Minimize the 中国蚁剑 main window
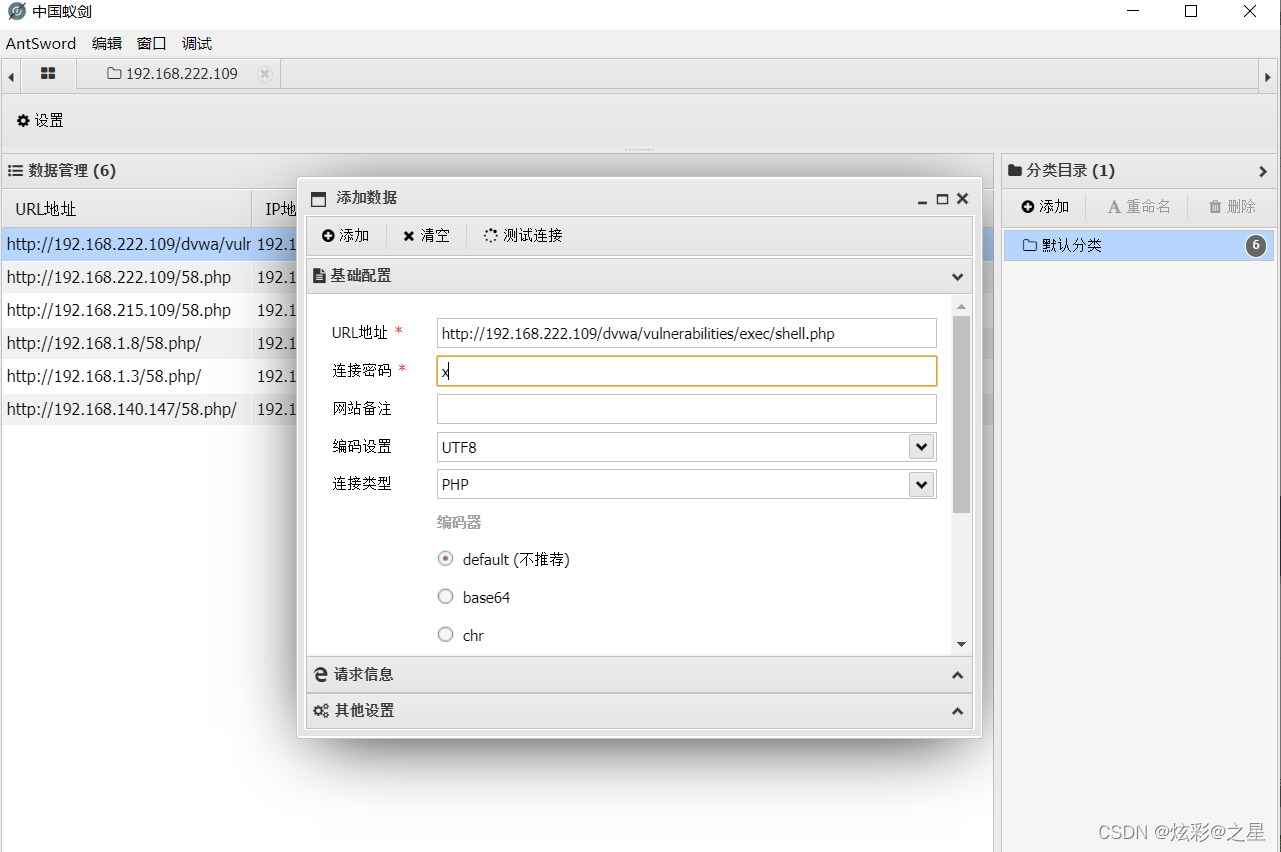This screenshot has height=852, width=1281. point(1132,12)
